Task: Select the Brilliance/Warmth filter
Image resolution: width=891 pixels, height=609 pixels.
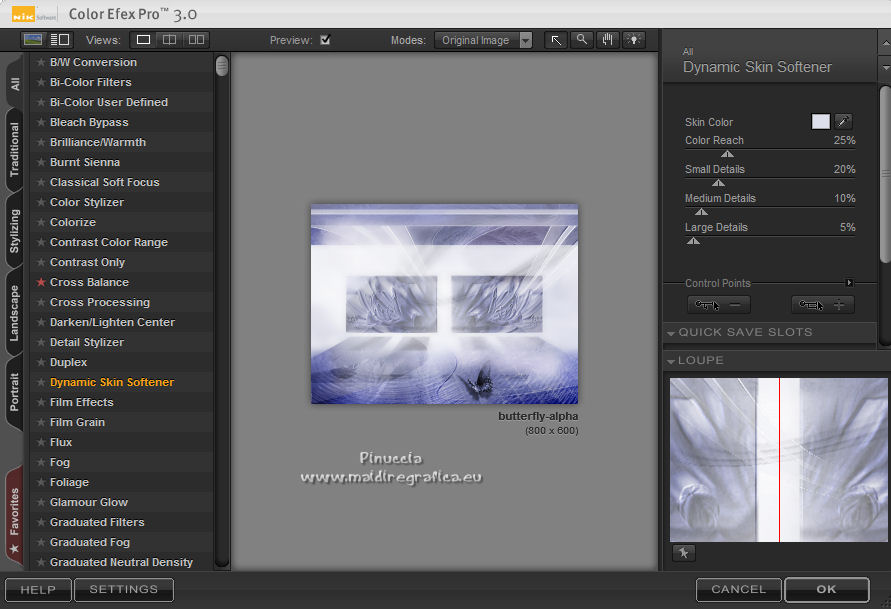Action: [x=98, y=142]
